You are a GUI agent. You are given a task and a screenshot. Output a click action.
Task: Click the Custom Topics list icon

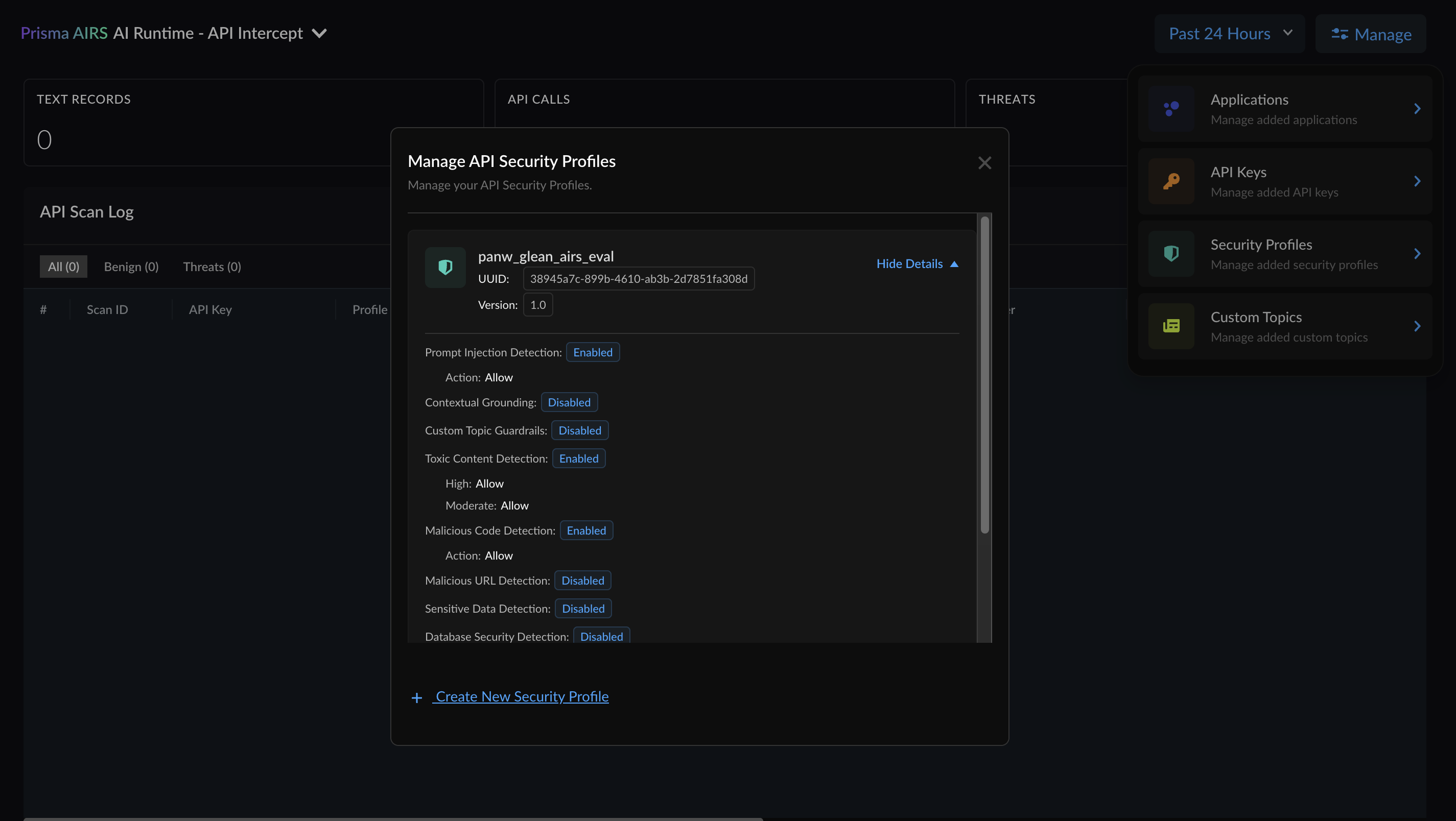[1171, 326]
